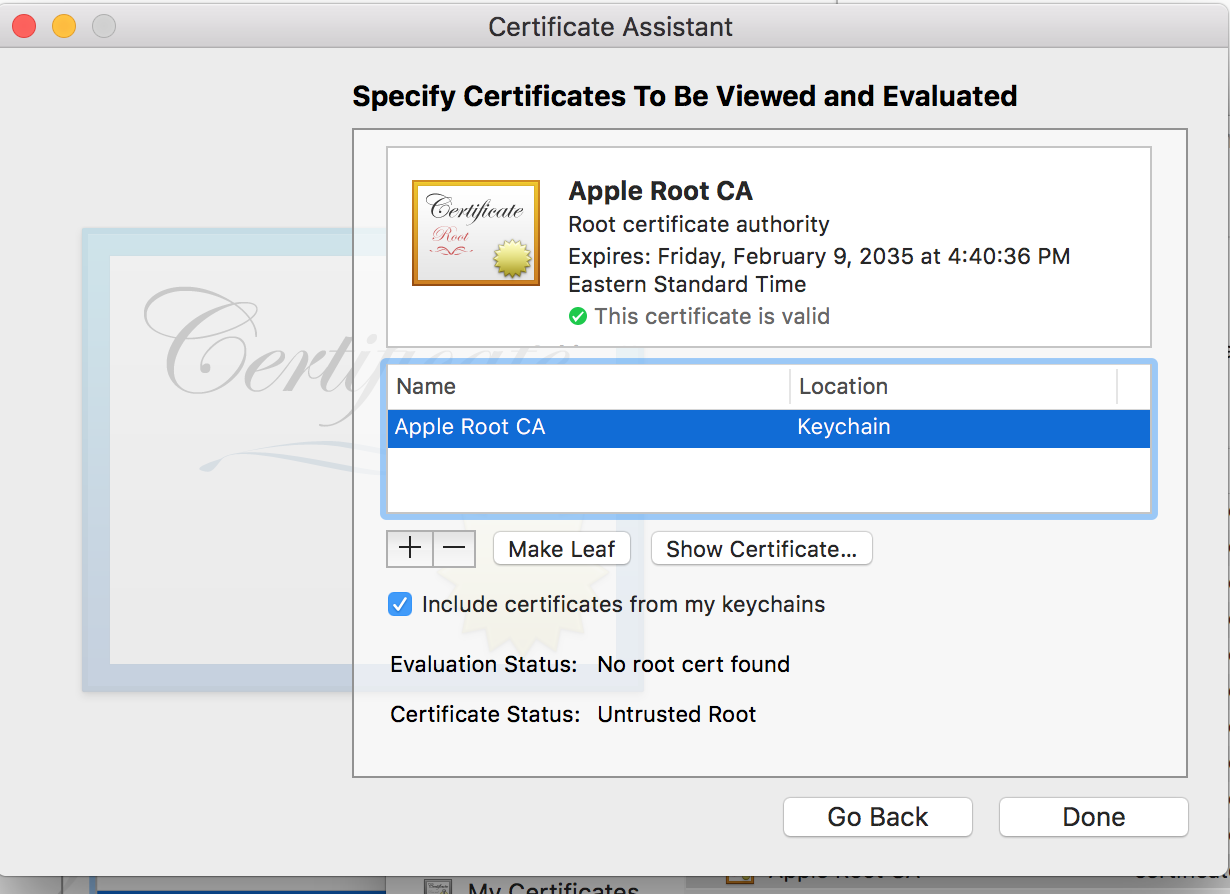This screenshot has height=894, width=1230.
Task: Open Show Certificate… details
Action: [762, 549]
